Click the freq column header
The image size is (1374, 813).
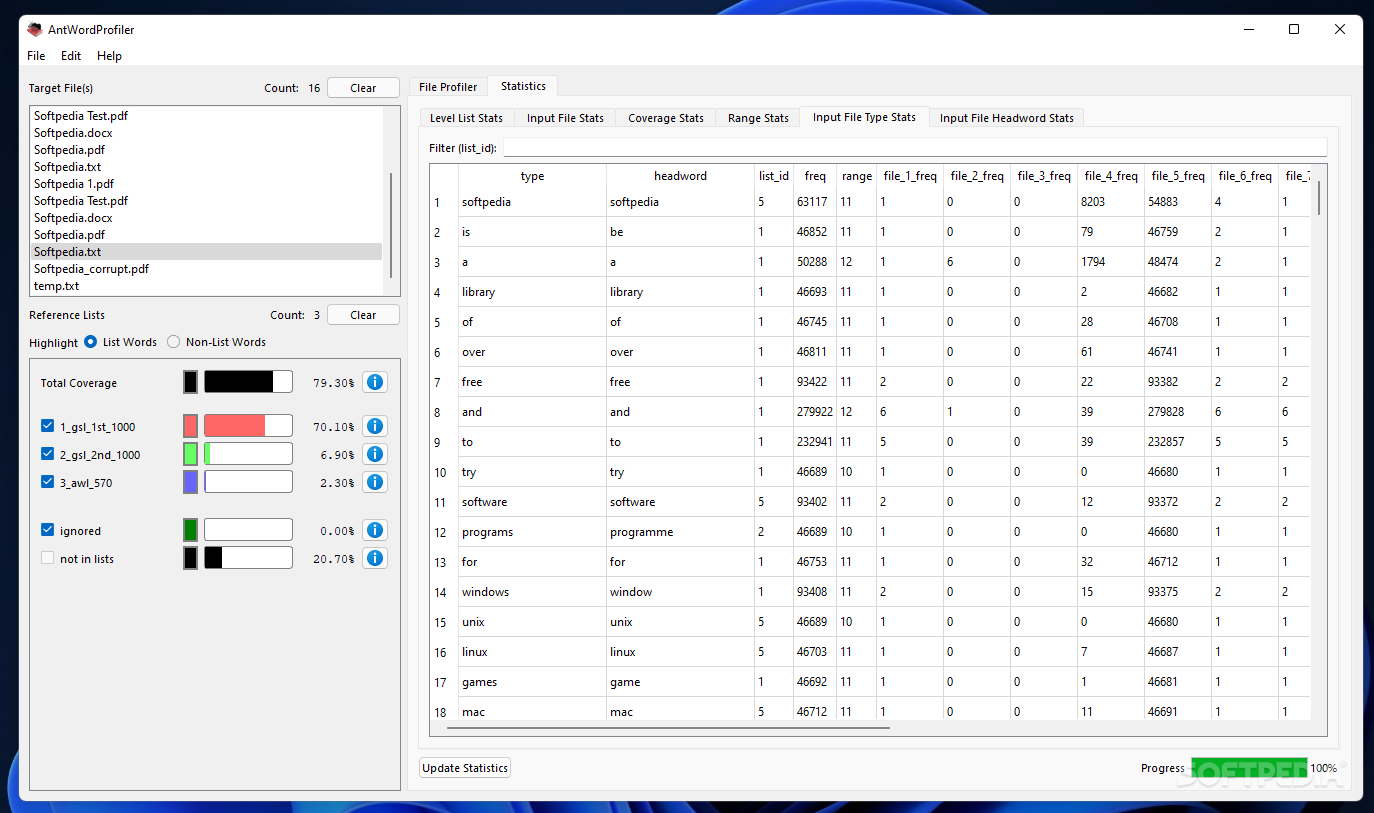click(x=815, y=176)
